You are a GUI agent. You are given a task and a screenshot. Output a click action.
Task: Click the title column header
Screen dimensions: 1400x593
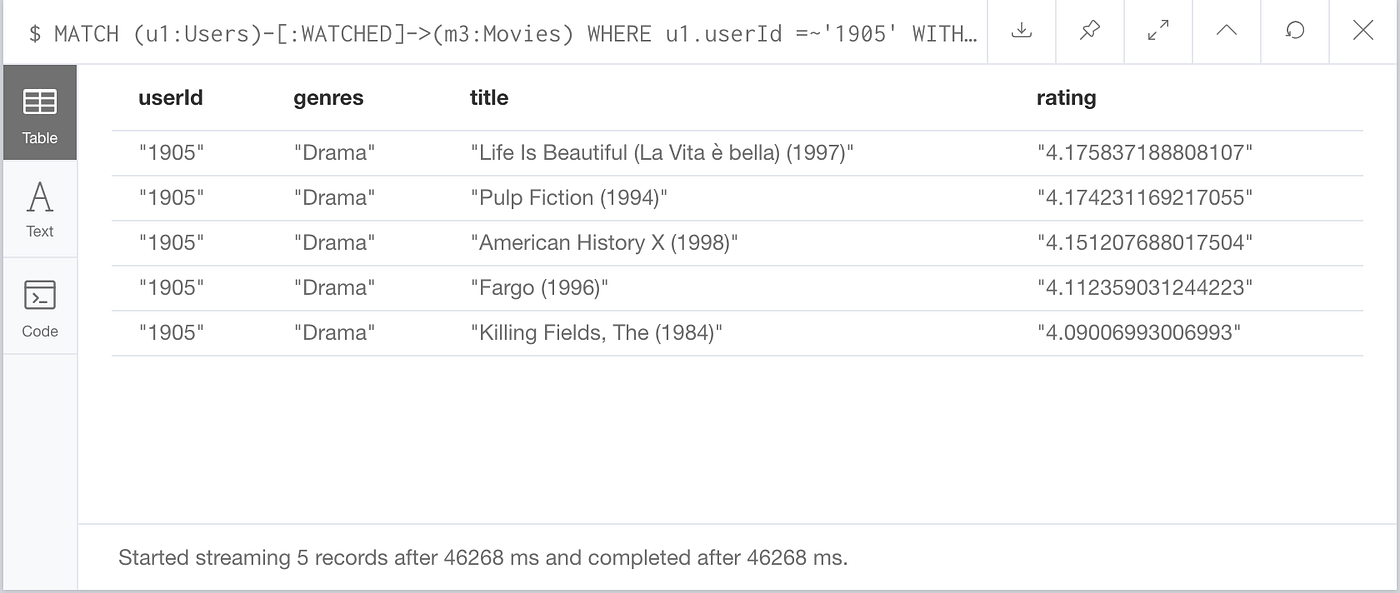[x=489, y=97]
